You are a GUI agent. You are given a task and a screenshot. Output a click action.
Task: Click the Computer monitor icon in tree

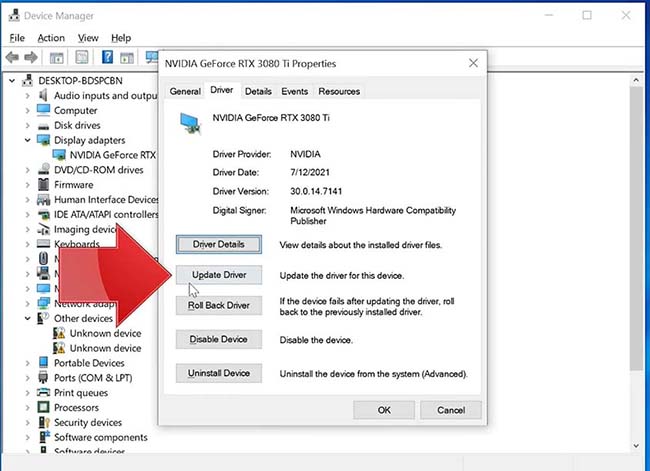pyautogui.click(x=43, y=110)
